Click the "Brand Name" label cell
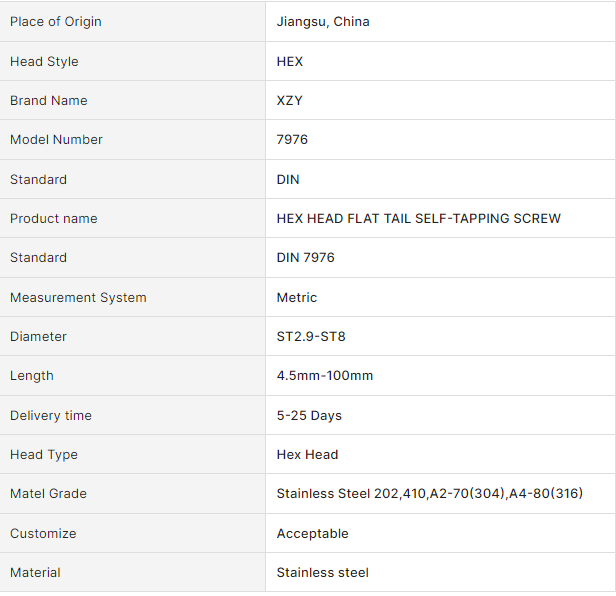 [x=49, y=101]
